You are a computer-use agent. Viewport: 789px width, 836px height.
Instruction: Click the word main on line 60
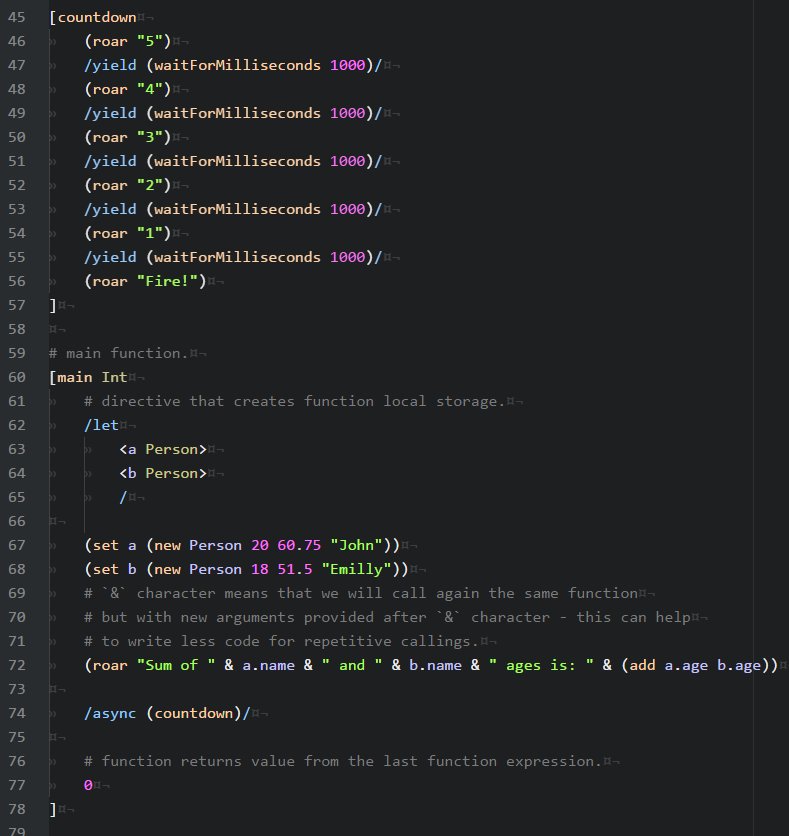pyautogui.click(x=75, y=377)
